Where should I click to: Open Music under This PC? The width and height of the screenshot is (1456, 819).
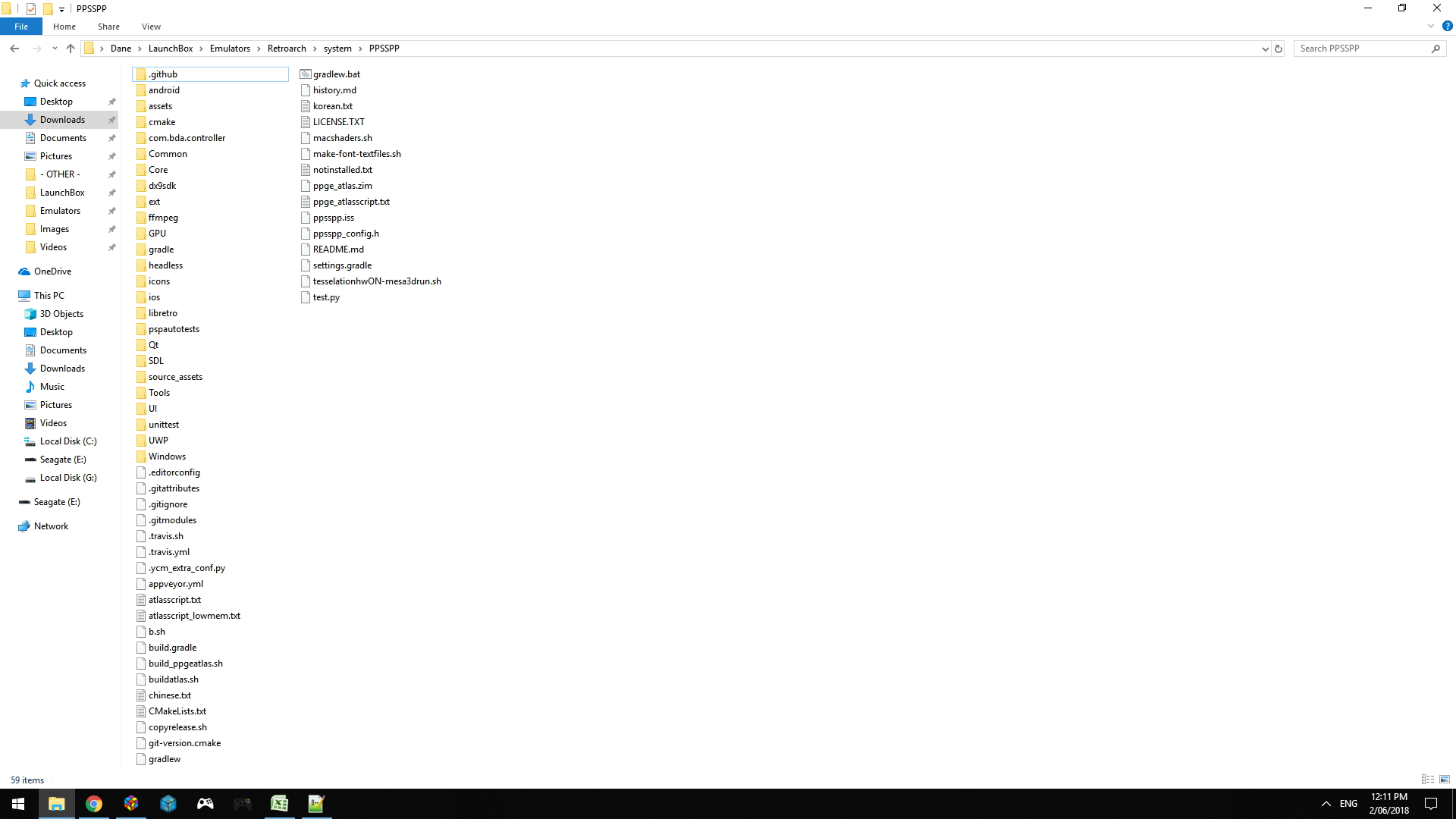(x=52, y=387)
